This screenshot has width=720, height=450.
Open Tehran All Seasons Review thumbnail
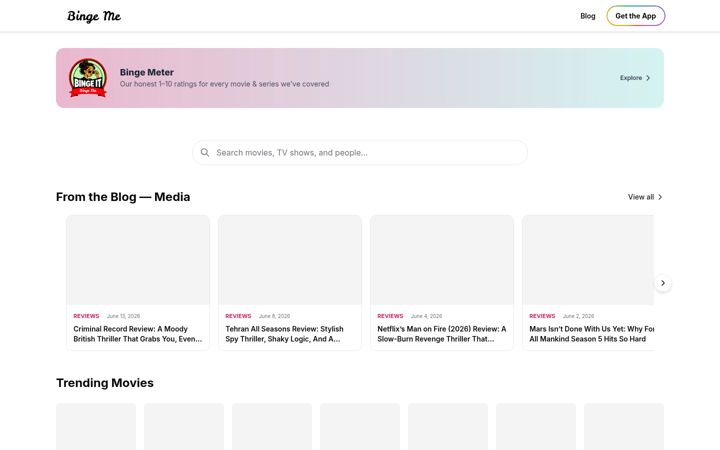[x=290, y=260]
